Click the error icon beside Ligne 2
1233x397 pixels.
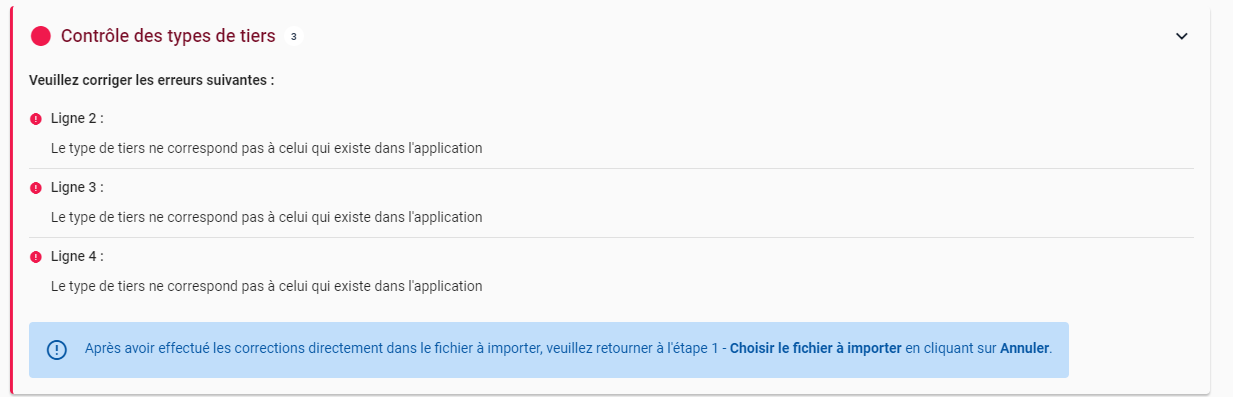(36, 119)
